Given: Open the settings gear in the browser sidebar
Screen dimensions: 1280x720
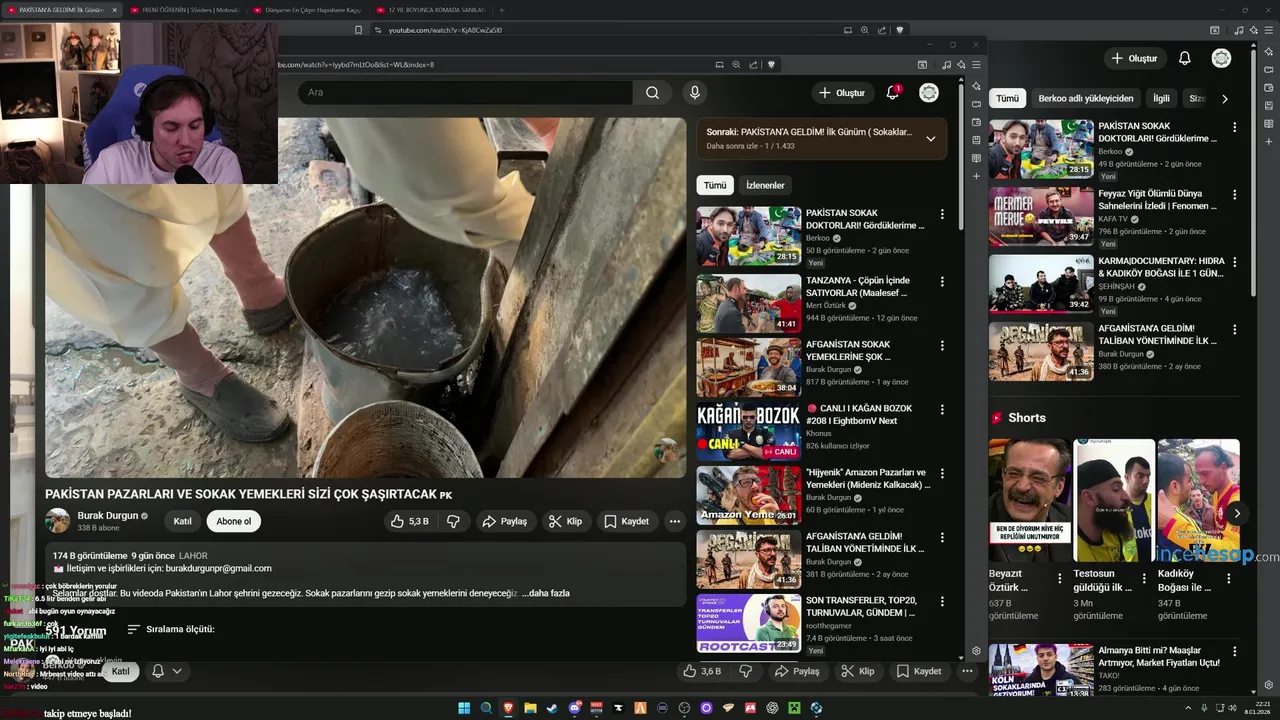Looking at the screenshot, I should (977, 651).
